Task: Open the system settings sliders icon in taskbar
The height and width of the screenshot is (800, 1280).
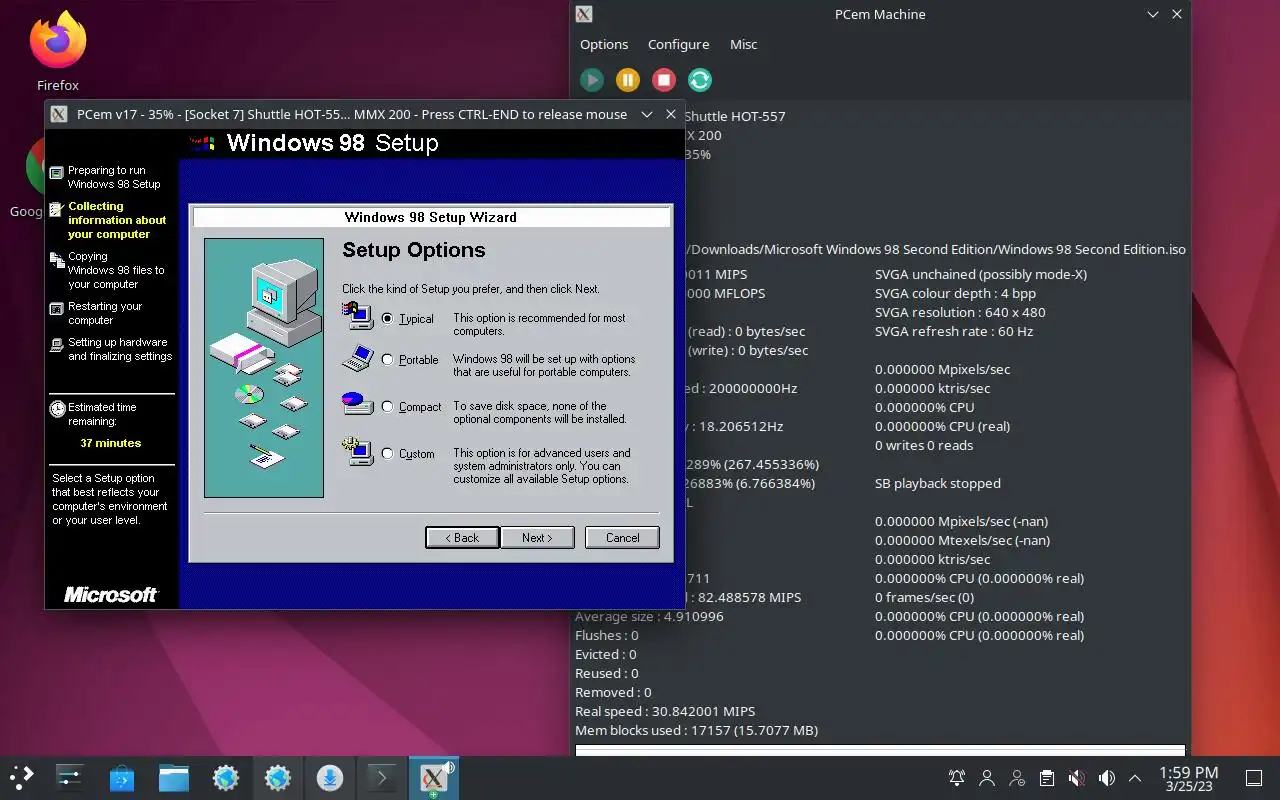Action: (69, 777)
